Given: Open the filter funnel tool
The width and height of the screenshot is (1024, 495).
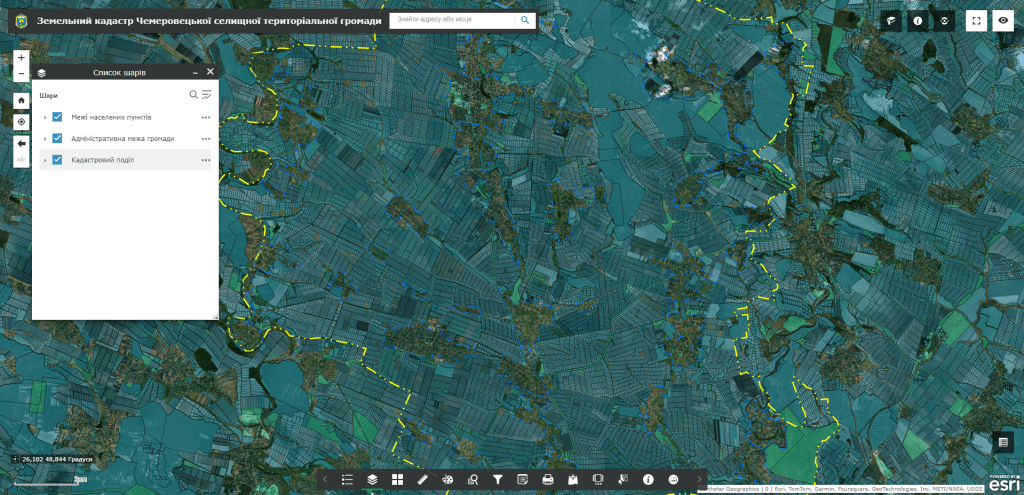Looking at the screenshot, I should [498, 479].
